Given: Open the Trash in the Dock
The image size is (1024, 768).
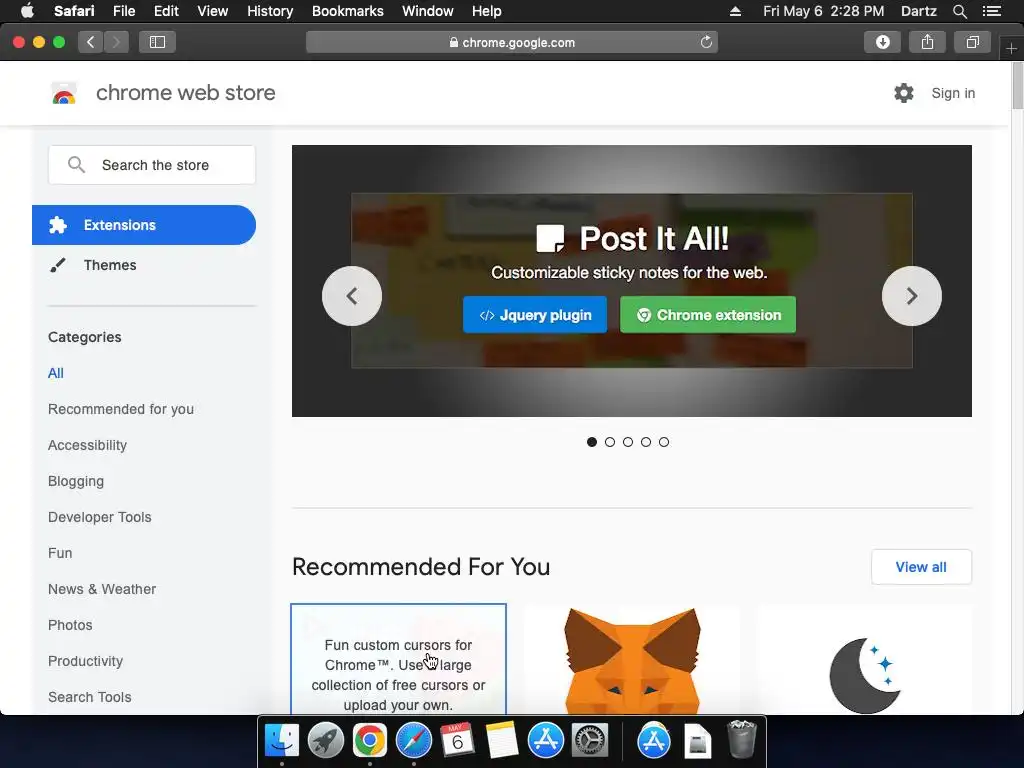Looking at the screenshot, I should [x=741, y=739].
